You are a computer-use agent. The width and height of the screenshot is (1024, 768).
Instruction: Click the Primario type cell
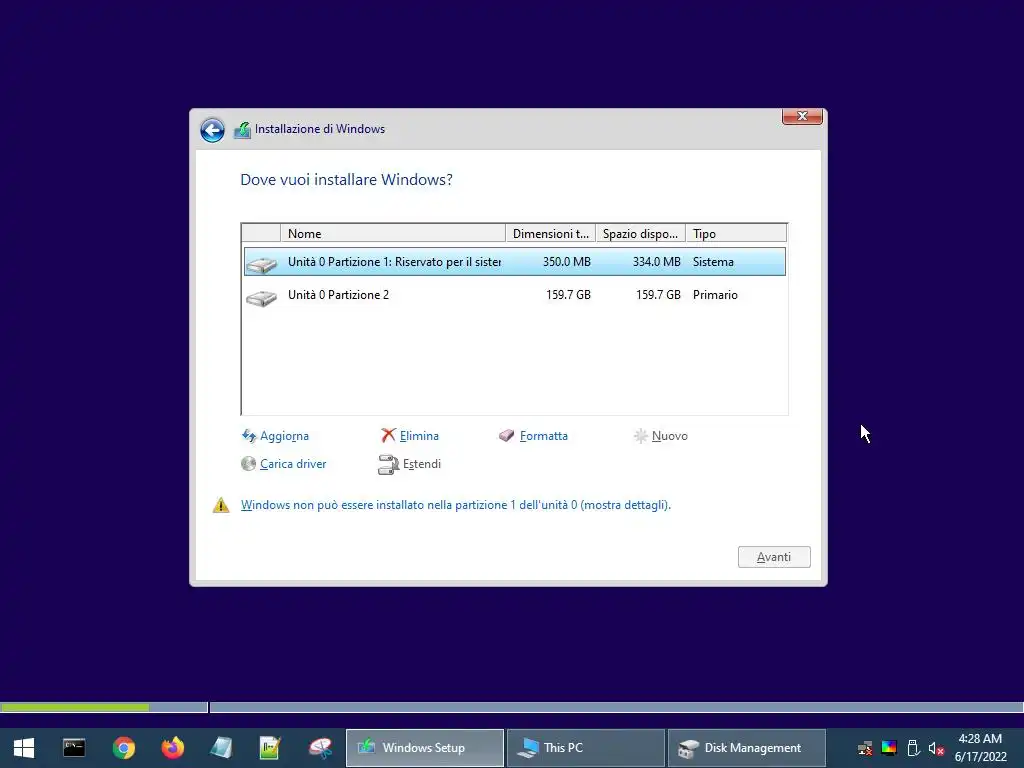point(715,295)
